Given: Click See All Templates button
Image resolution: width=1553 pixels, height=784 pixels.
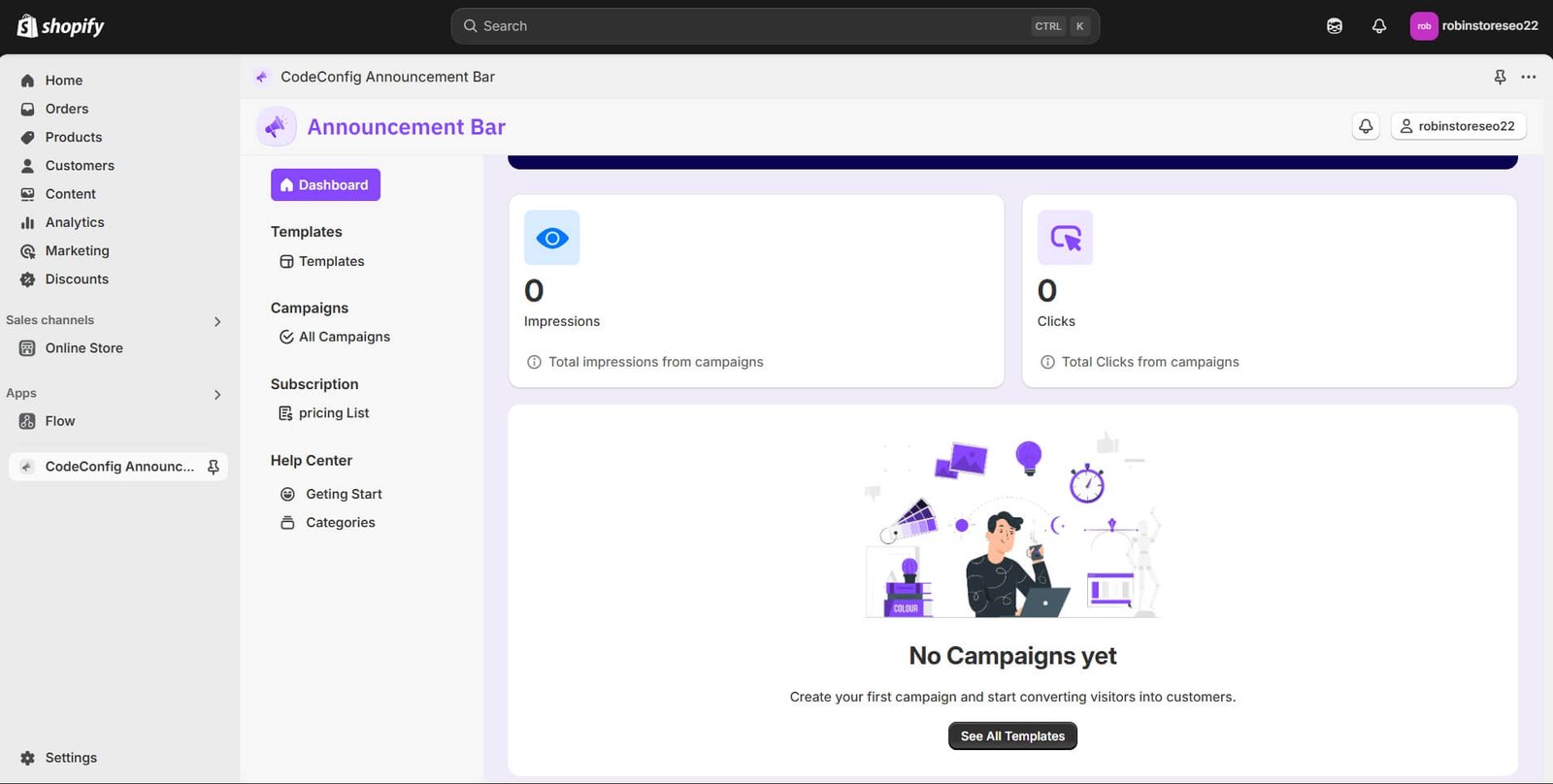Looking at the screenshot, I should coord(1012,736).
